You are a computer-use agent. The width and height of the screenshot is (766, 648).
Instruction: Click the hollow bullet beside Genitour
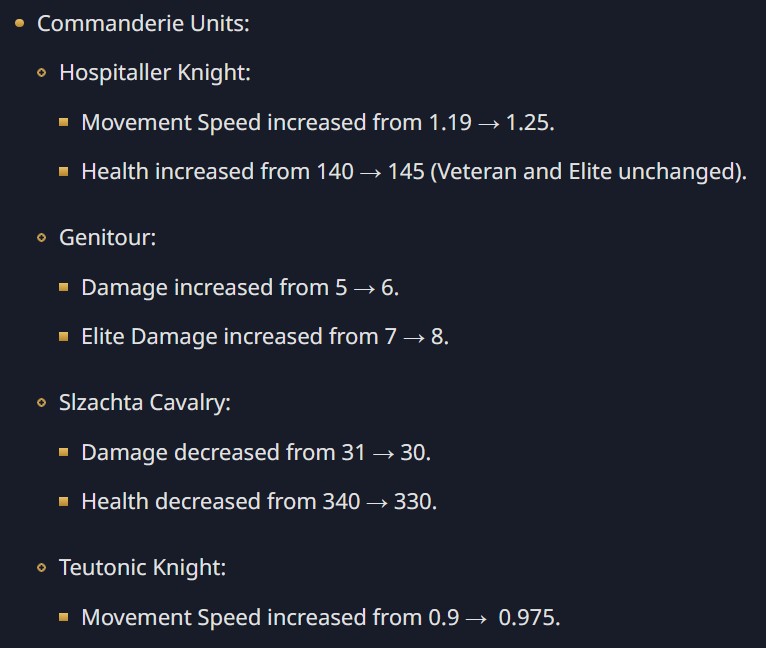pyautogui.click(x=42, y=238)
